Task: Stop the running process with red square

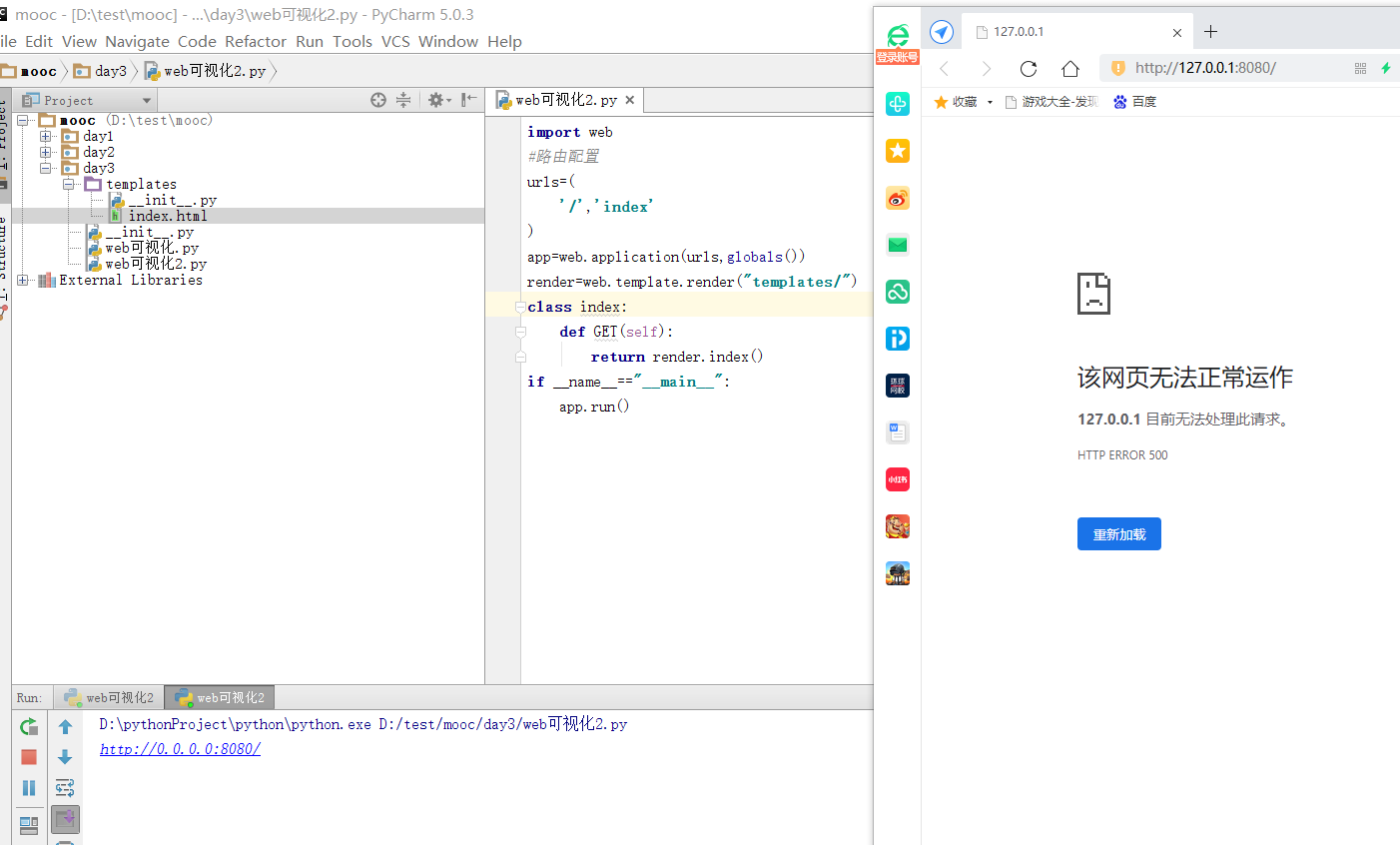Action: click(x=29, y=757)
